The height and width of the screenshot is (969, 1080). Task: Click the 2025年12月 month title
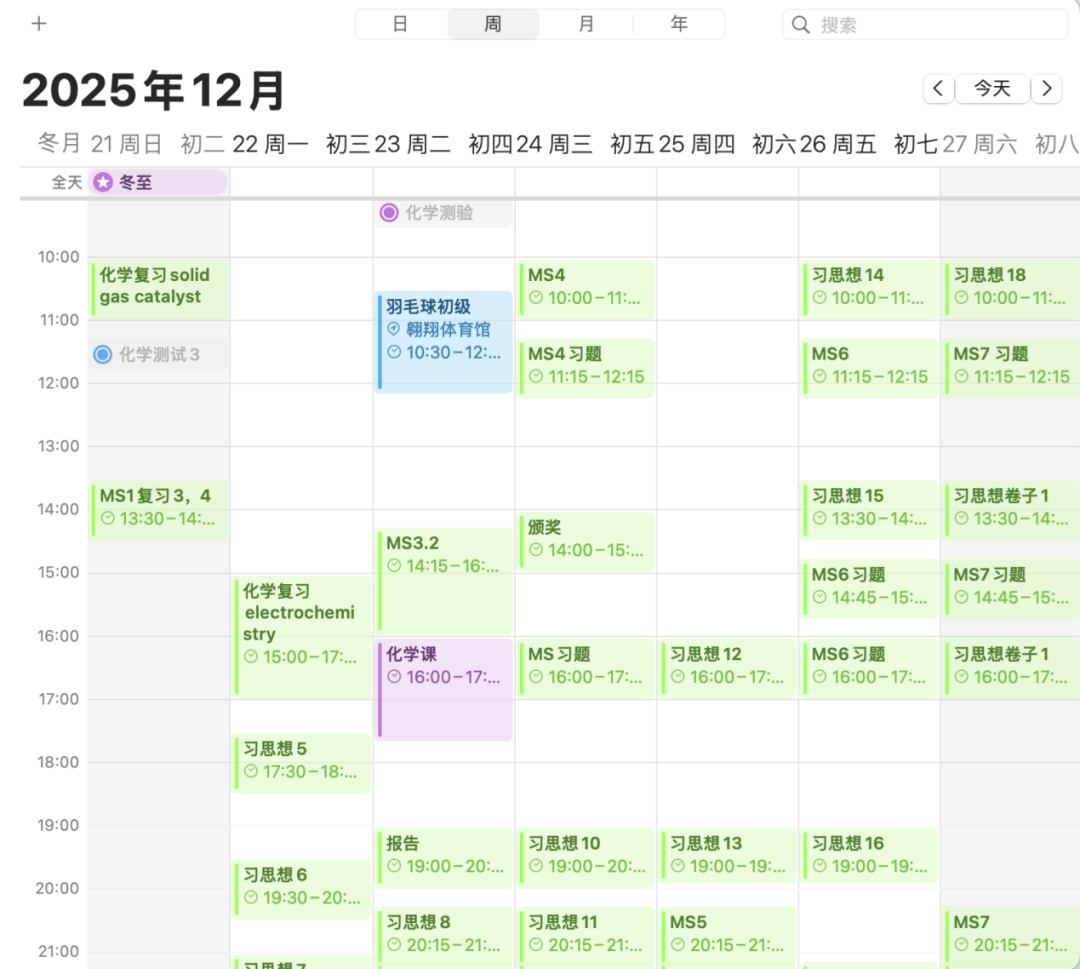pos(154,90)
